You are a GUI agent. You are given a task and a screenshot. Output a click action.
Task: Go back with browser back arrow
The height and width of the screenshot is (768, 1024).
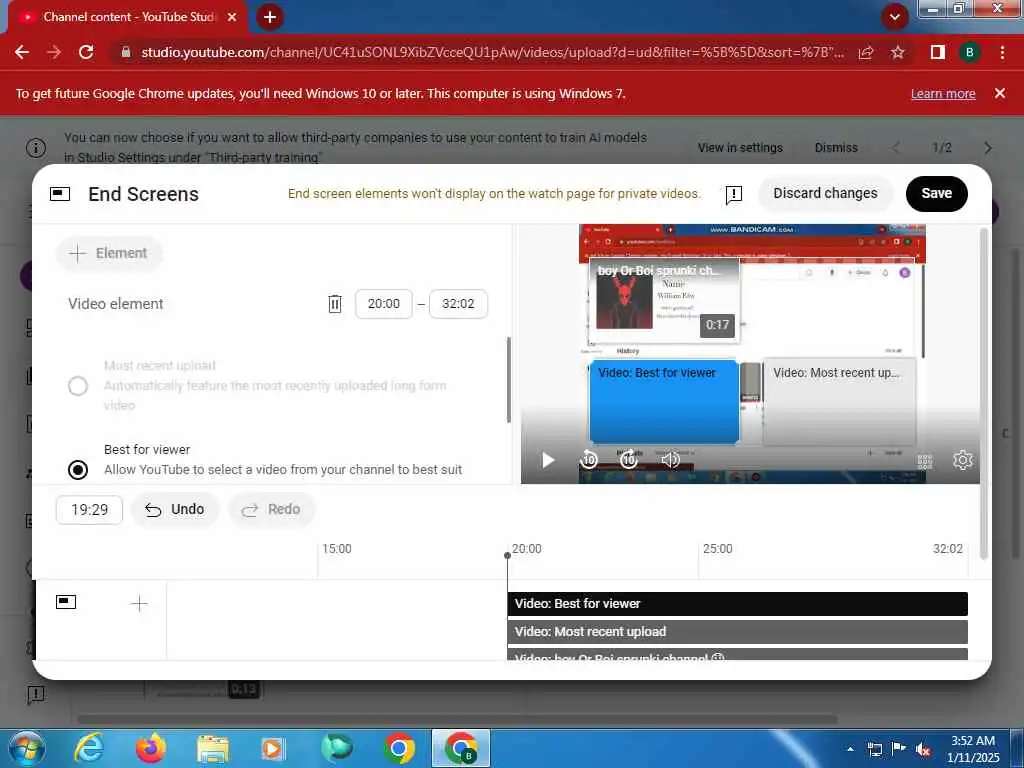click(x=22, y=52)
